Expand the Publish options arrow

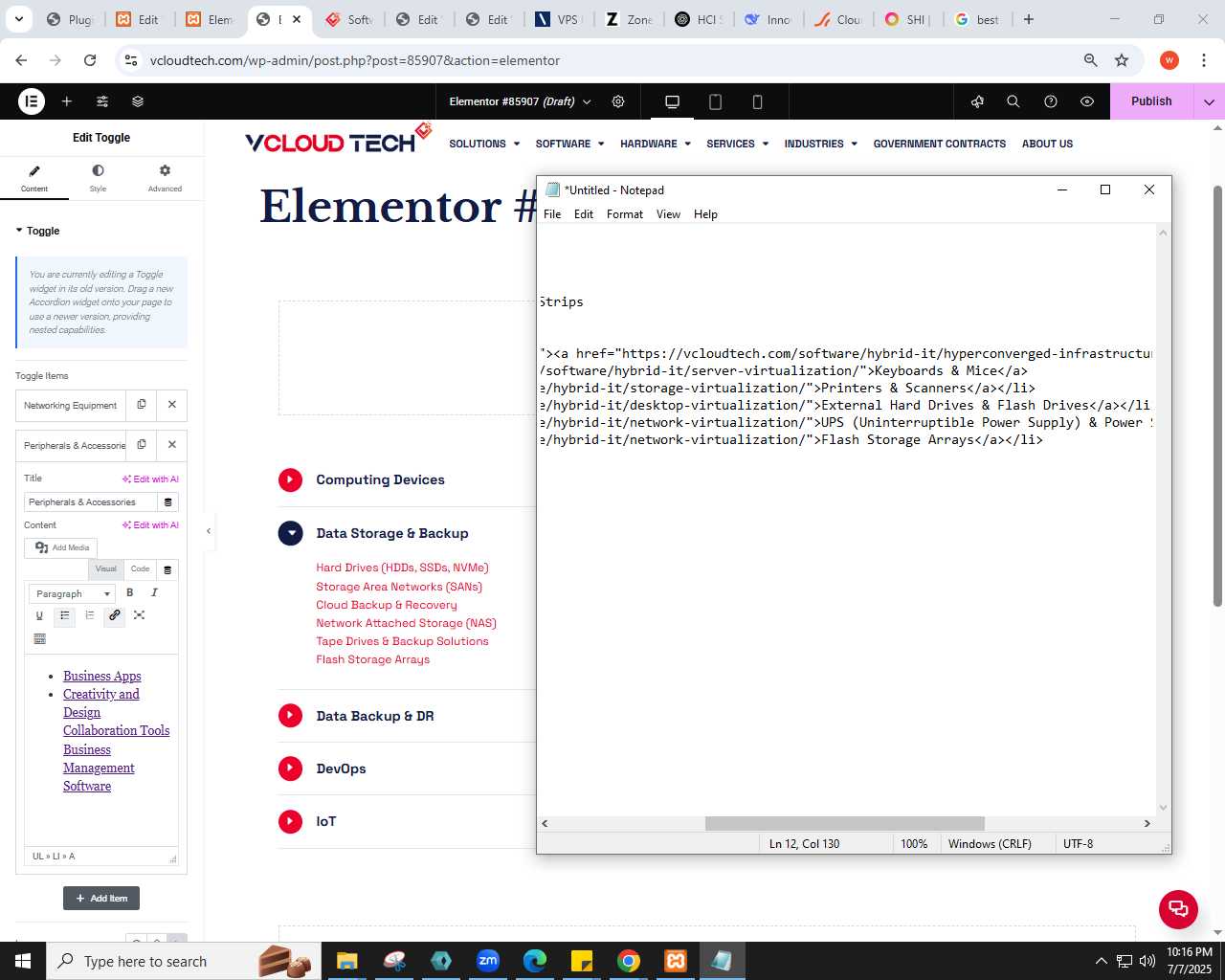pos(1209,101)
